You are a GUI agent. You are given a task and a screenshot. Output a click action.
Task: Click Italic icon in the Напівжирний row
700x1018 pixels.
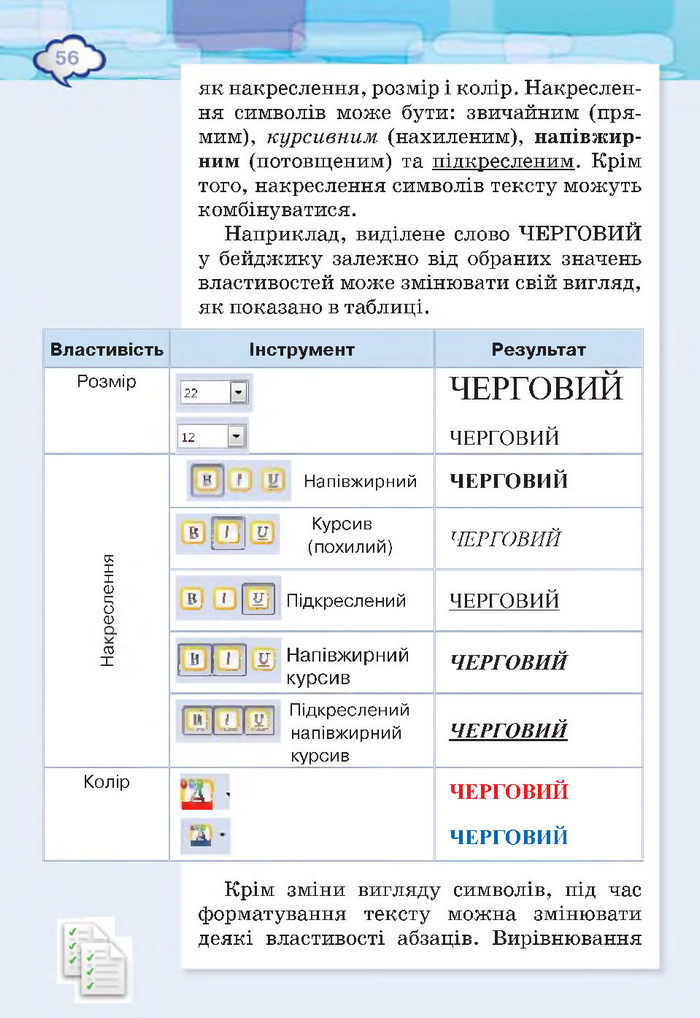(240, 480)
